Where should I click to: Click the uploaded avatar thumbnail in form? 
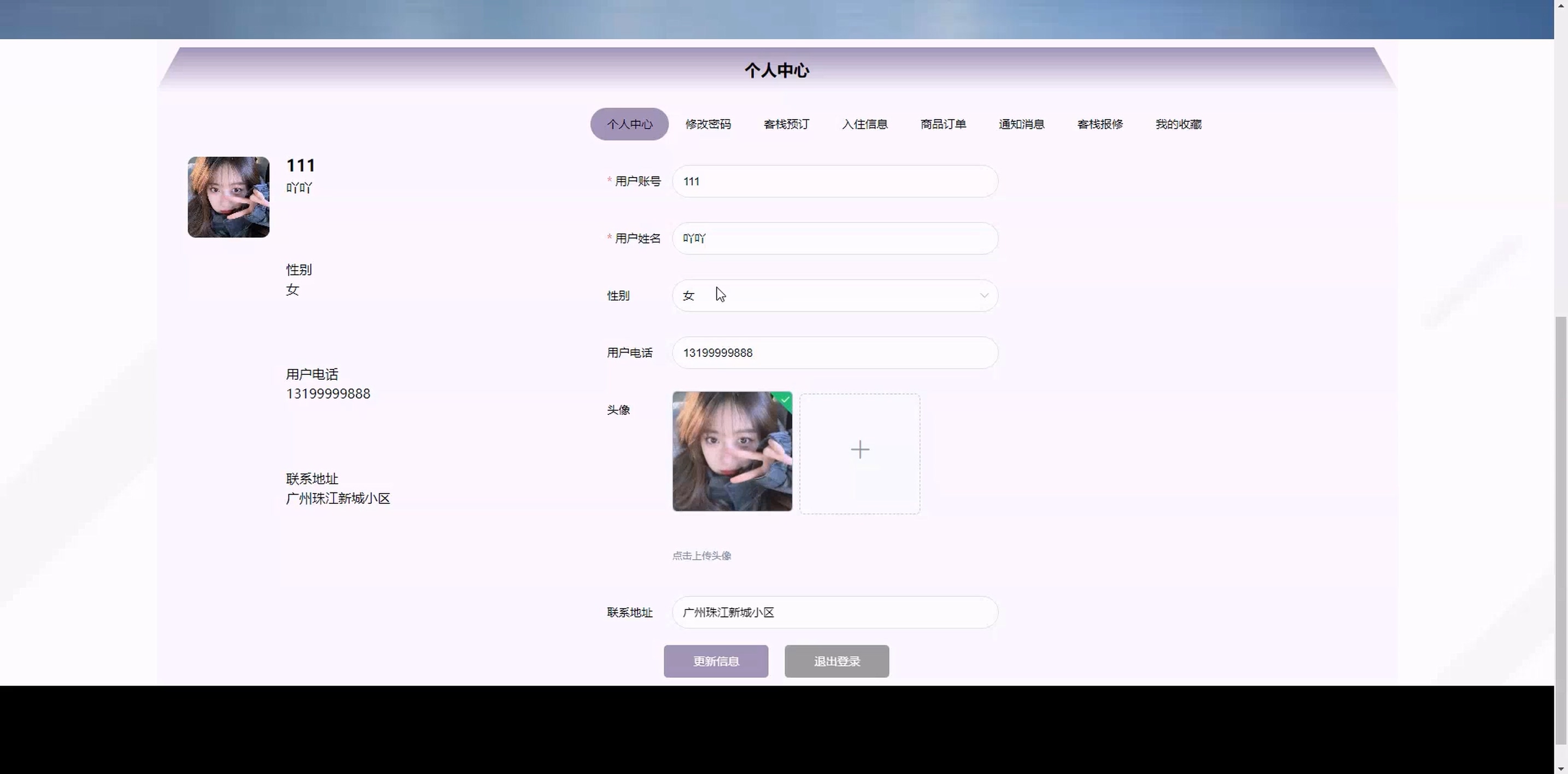(x=732, y=451)
